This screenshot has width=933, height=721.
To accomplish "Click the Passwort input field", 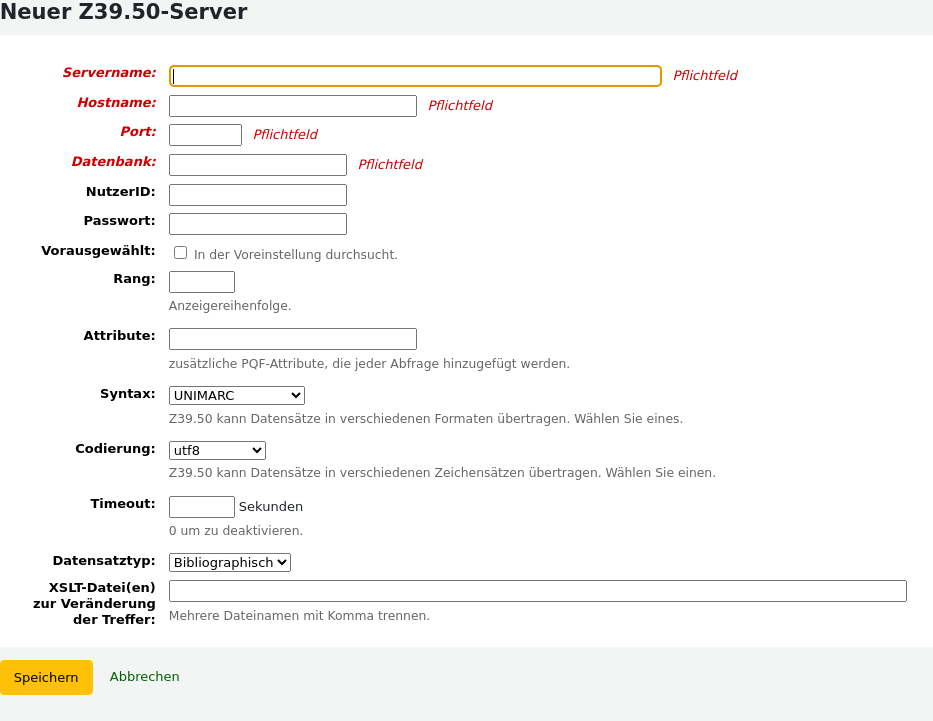I will [x=257, y=223].
